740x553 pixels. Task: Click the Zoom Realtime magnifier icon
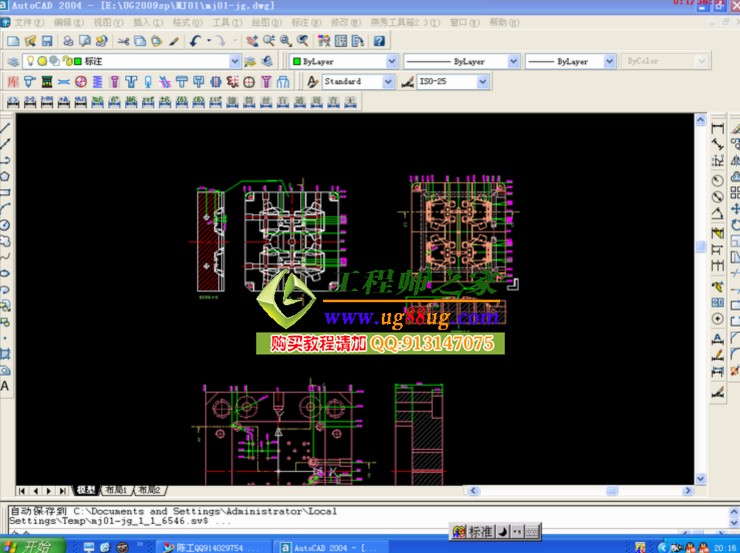[x=269, y=41]
